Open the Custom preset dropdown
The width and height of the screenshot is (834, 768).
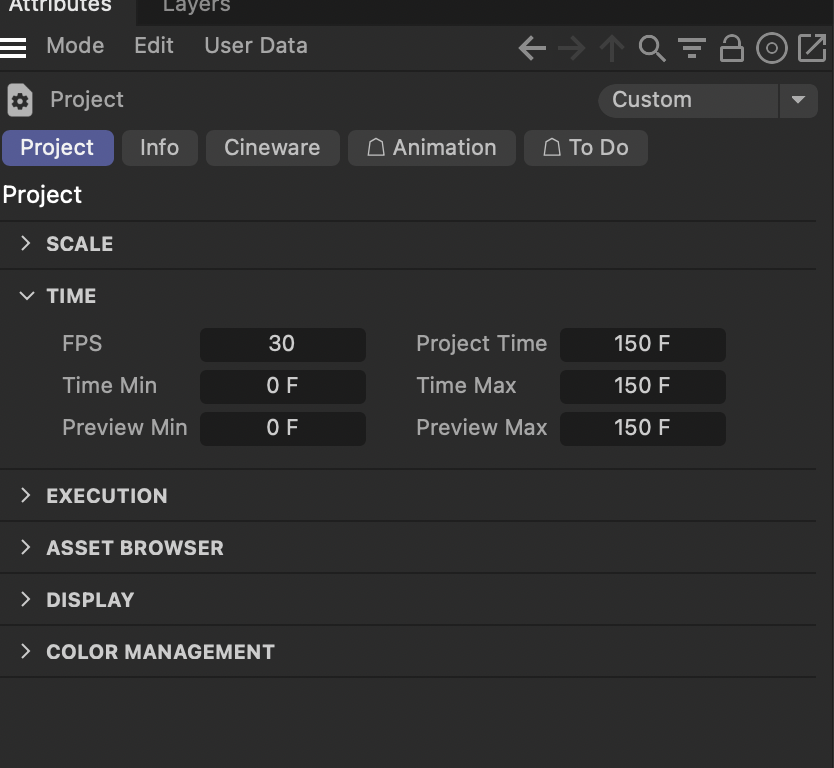797,100
